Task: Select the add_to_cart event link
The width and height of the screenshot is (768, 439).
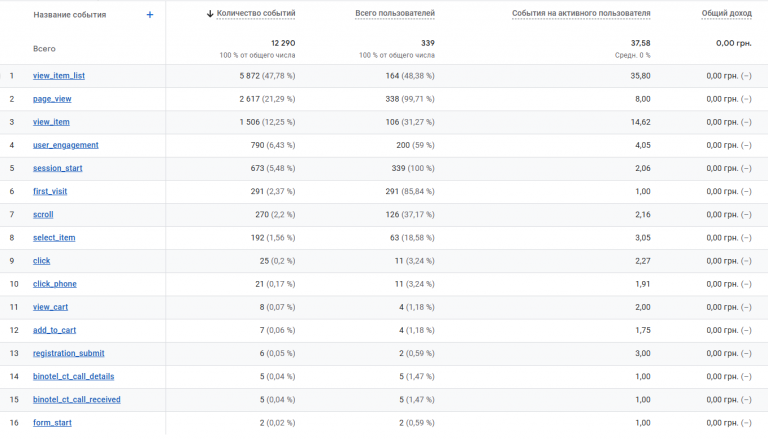Action: point(54,330)
